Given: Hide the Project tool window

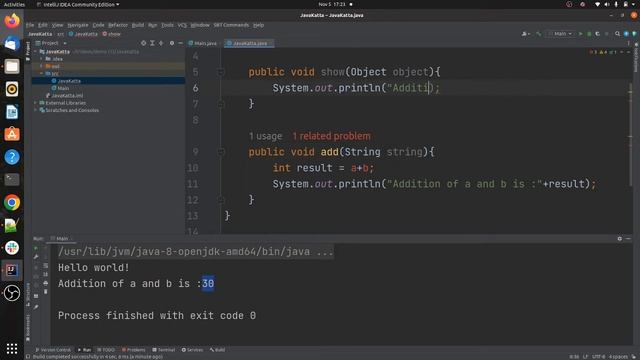Looking at the screenshot, I should tap(180, 43).
